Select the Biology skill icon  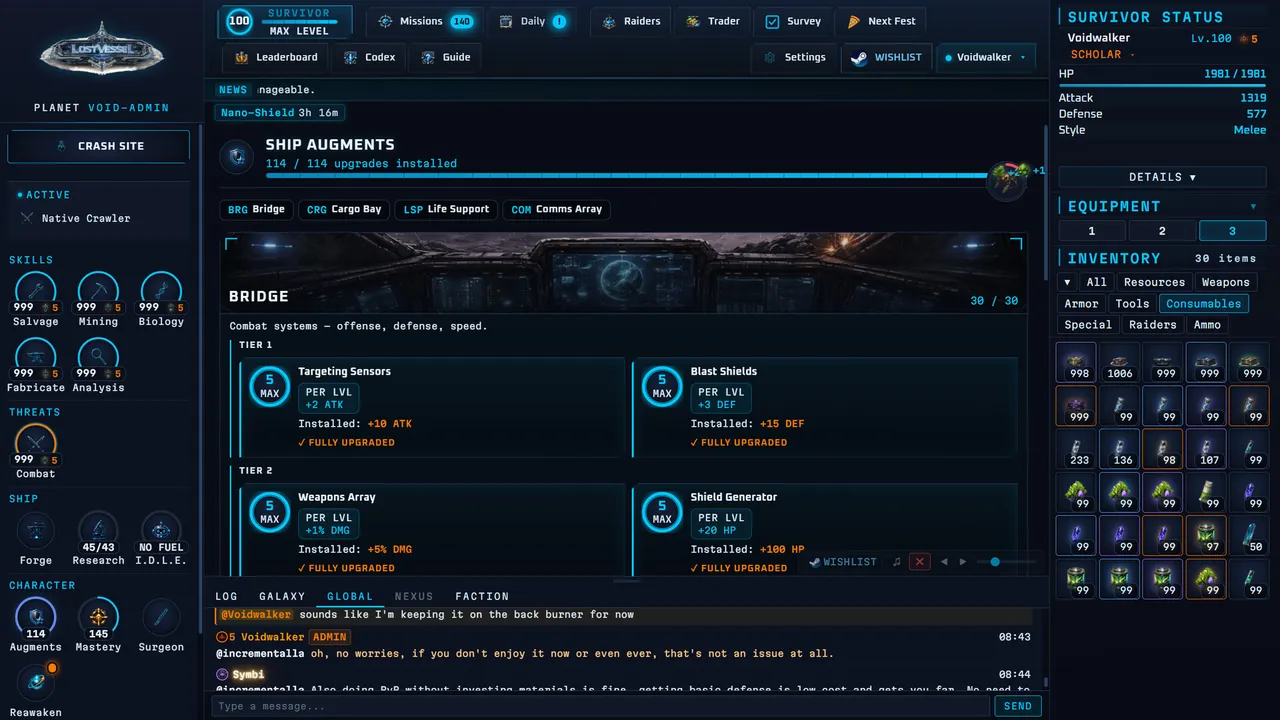point(161,293)
